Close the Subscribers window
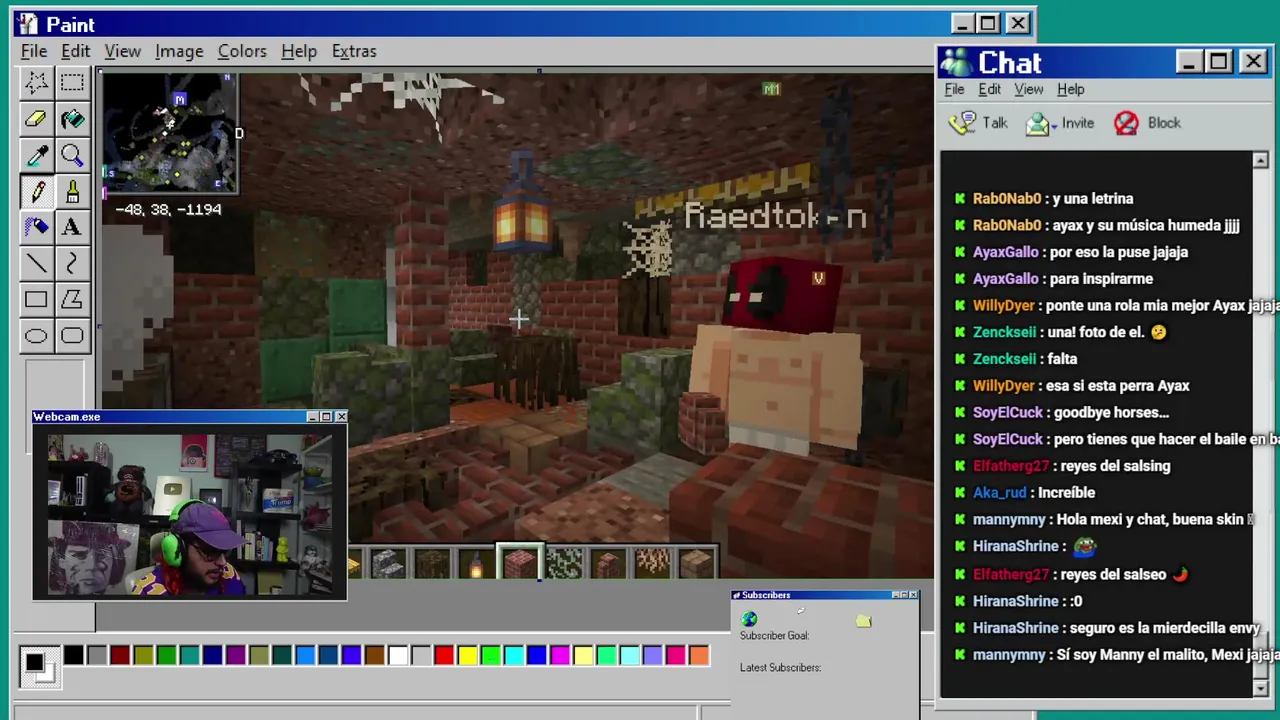The width and height of the screenshot is (1280, 720). coord(912,595)
